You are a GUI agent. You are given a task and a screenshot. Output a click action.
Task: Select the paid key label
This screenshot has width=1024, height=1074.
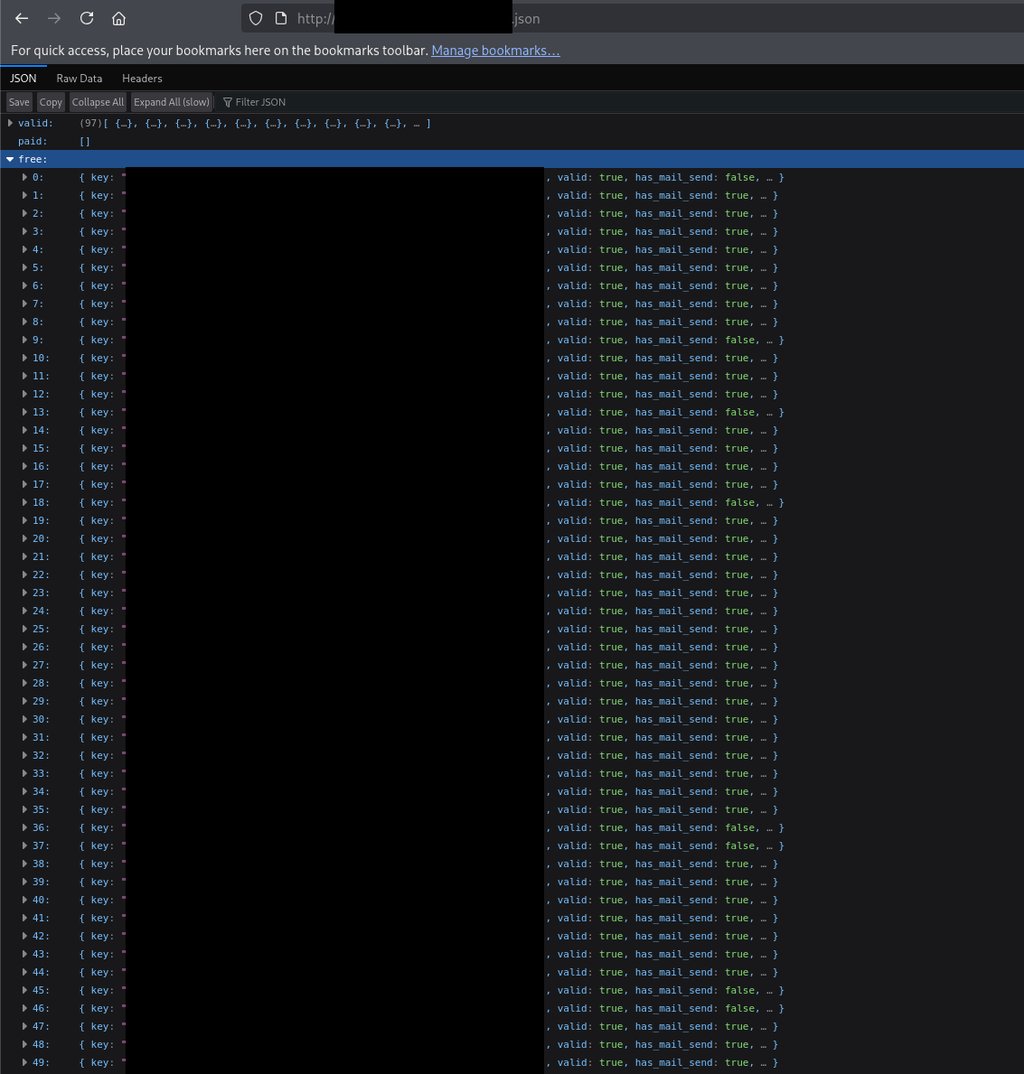coord(33,141)
